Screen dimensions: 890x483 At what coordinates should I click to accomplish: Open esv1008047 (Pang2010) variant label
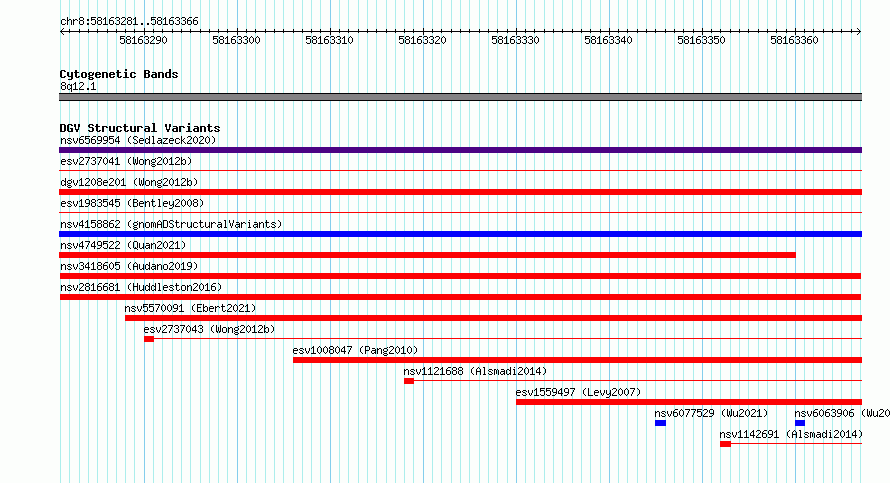point(355,350)
